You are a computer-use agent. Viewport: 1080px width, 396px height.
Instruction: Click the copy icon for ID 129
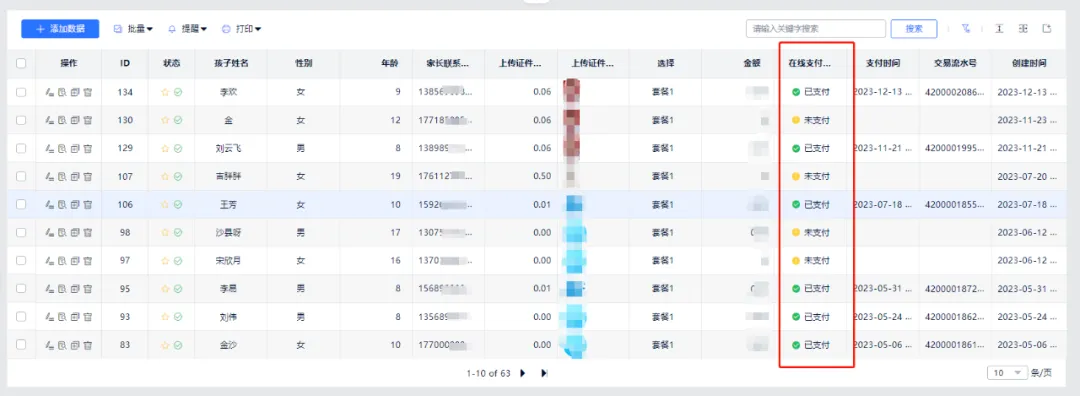click(75, 148)
